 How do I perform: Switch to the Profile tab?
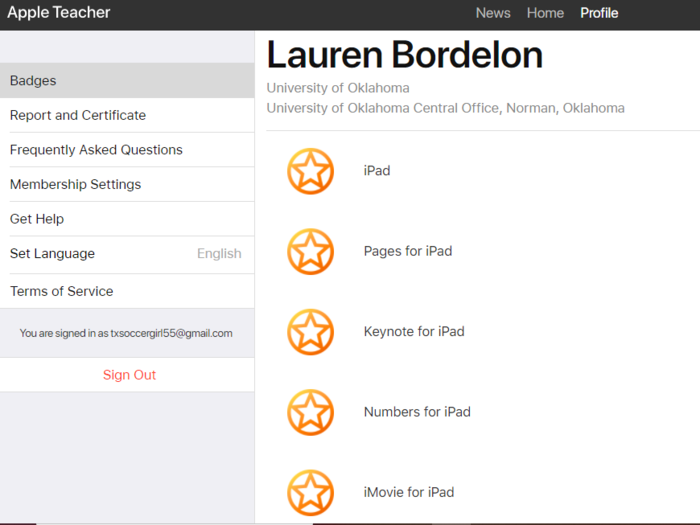pyautogui.click(x=599, y=13)
